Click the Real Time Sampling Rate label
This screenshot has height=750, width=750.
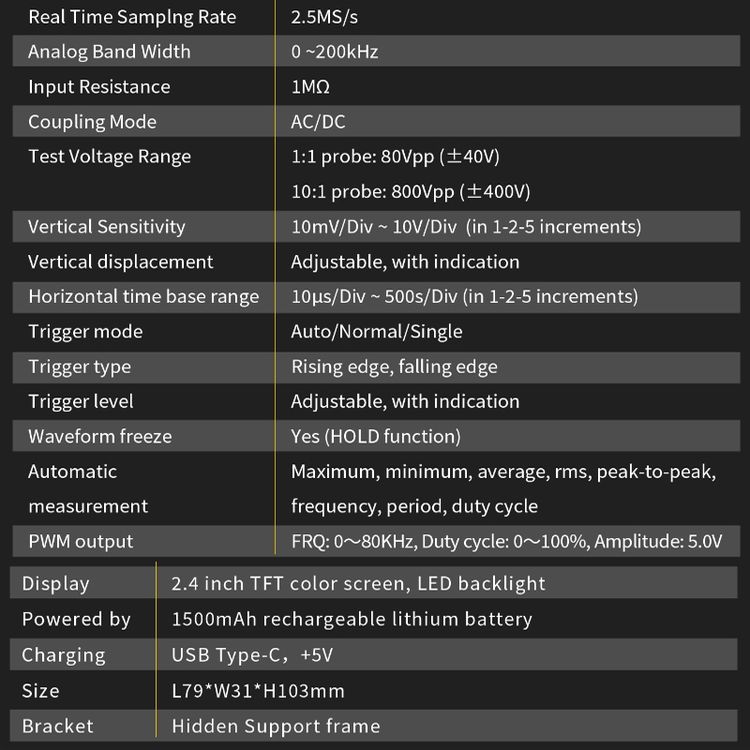(132, 17)
